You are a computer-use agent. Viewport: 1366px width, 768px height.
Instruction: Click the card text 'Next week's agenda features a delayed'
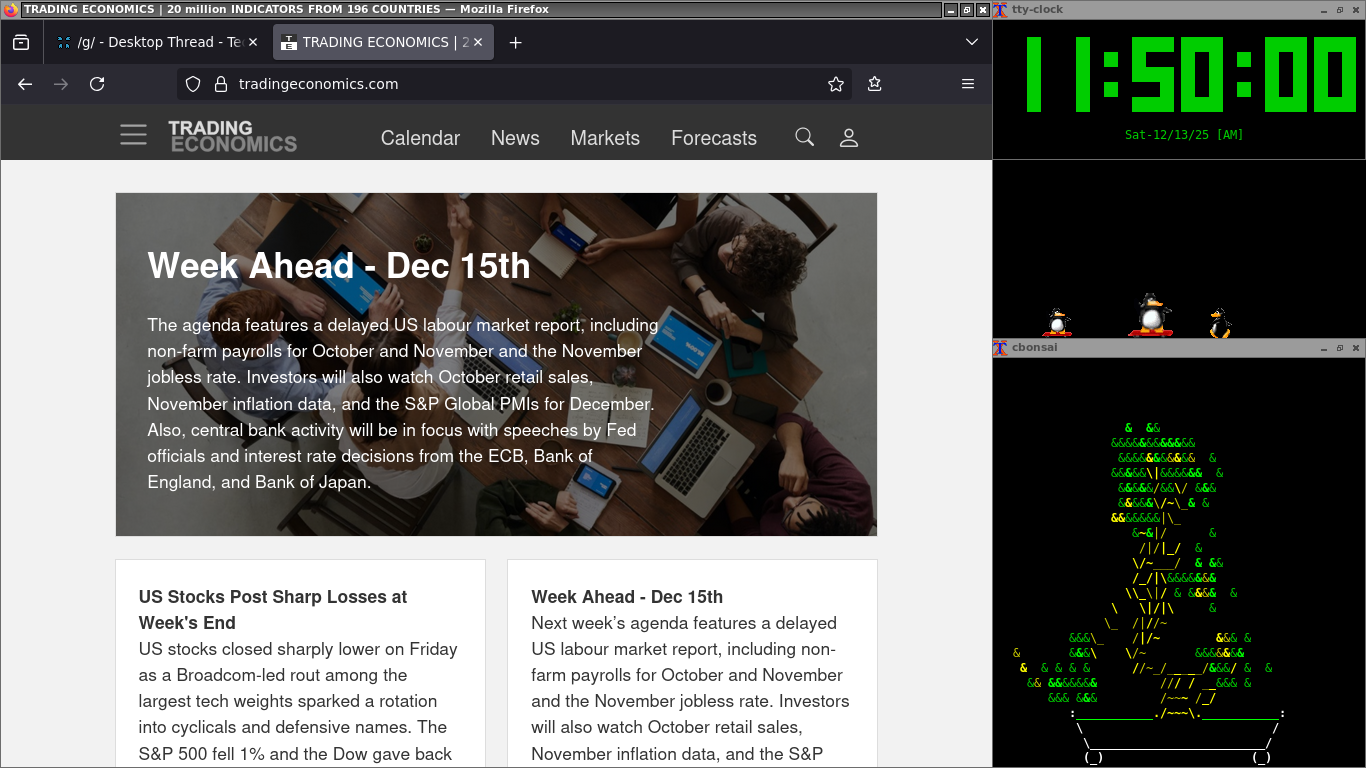pyautogui.click(x=684, y=623)
